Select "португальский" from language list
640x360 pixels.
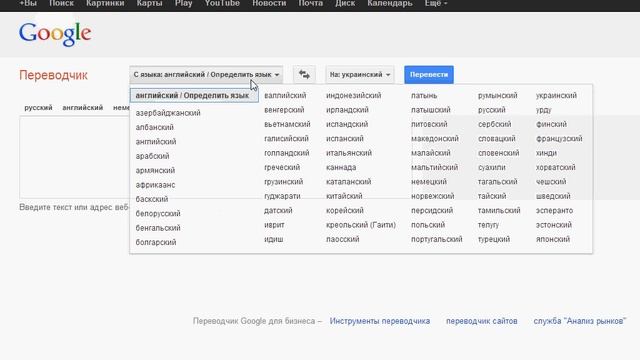pyautogui.click(x=437, y=239)
